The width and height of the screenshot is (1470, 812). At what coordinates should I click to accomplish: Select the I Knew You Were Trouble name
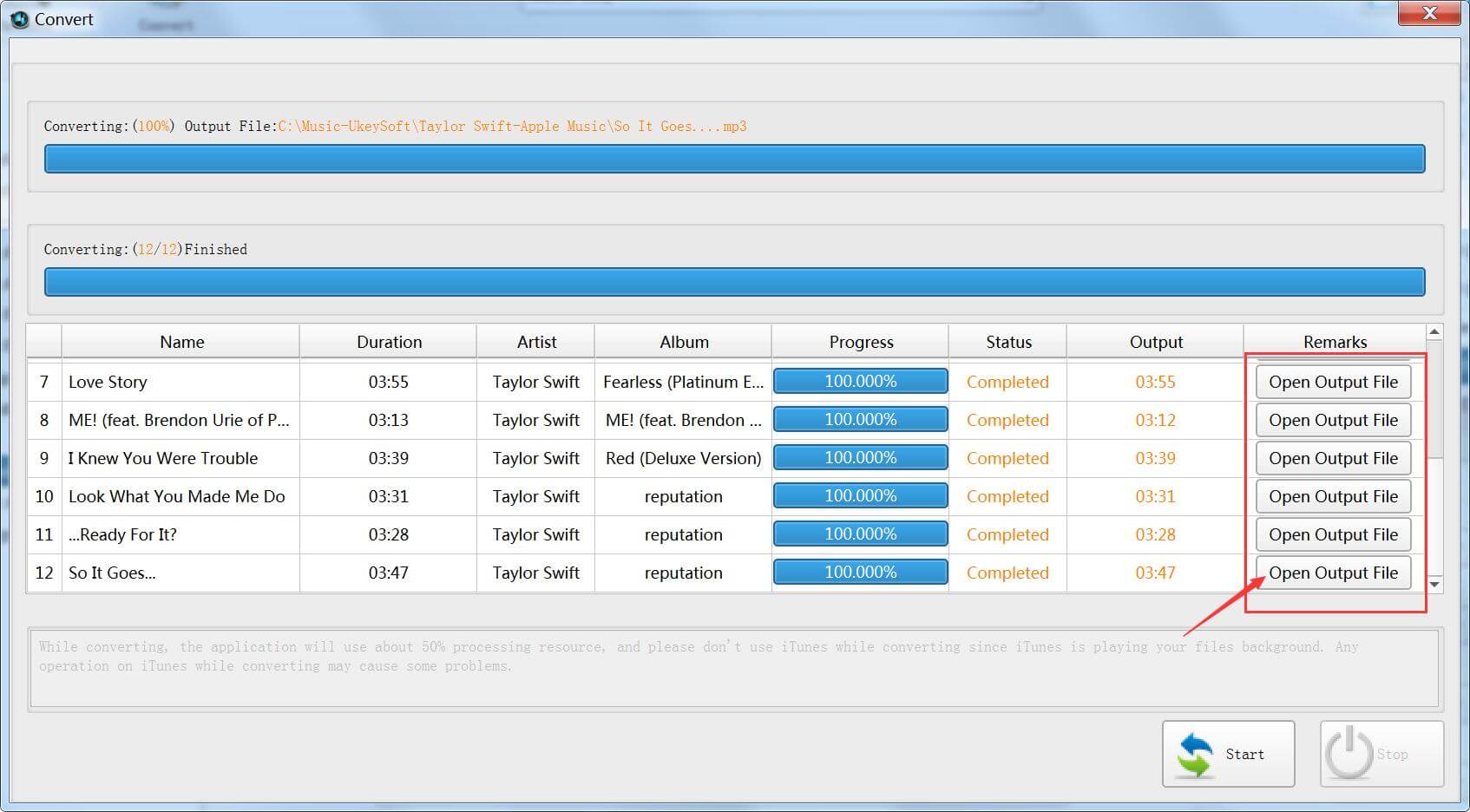[163, 458]
